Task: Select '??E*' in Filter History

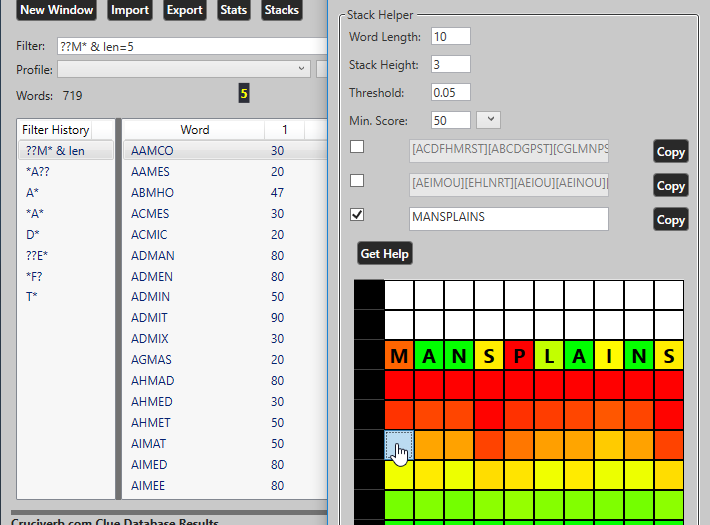Action: pos(66,255)
